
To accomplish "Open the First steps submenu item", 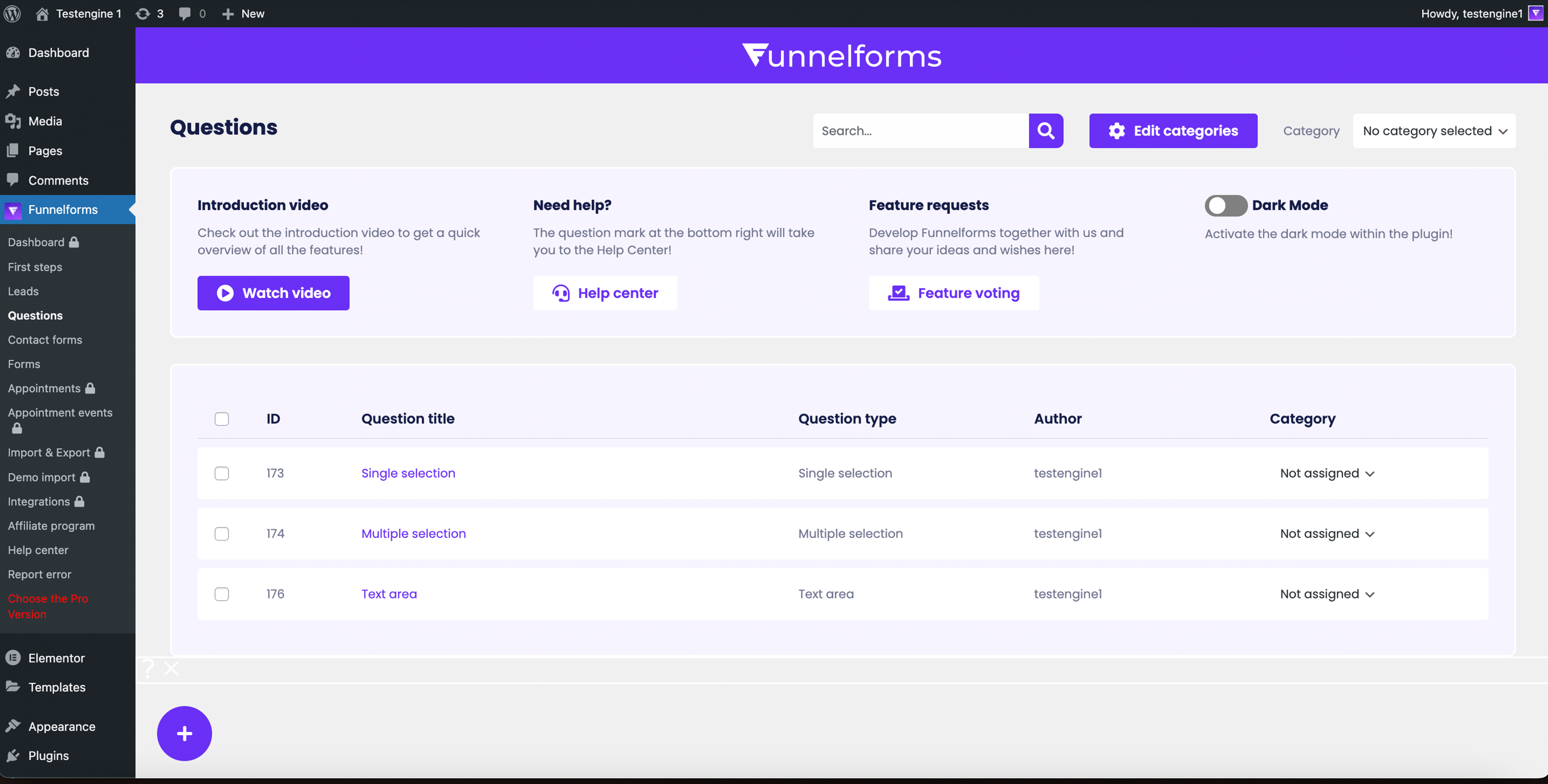I will pos(35,267).
